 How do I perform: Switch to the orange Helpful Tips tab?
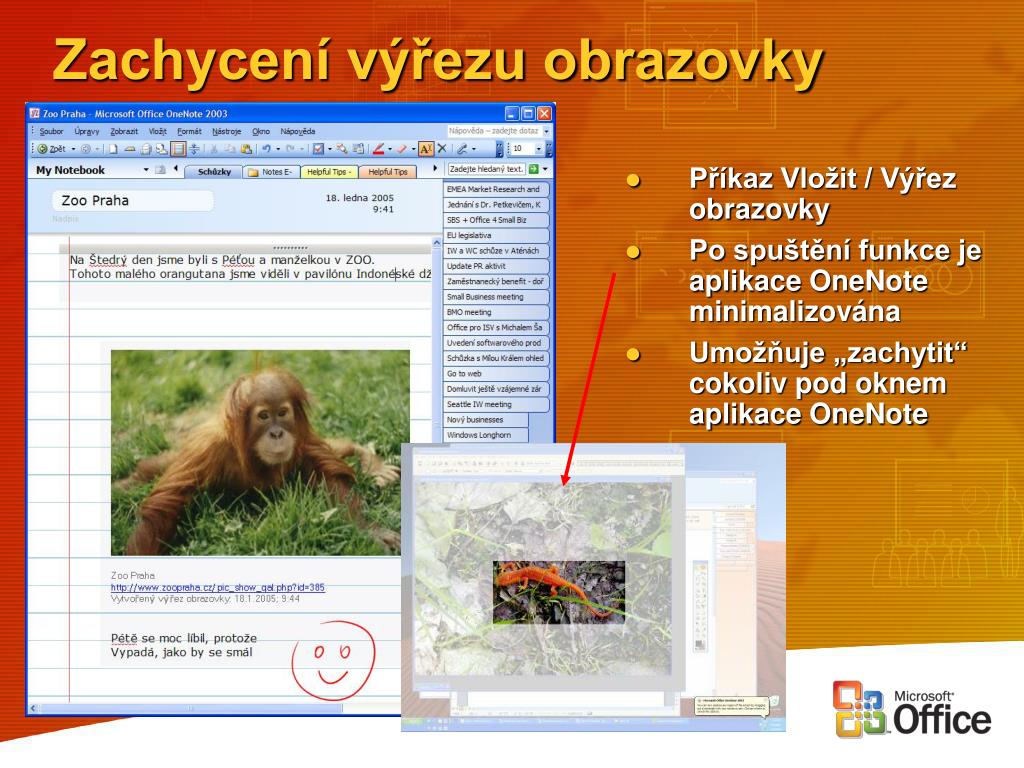click(x=387, y=172)
